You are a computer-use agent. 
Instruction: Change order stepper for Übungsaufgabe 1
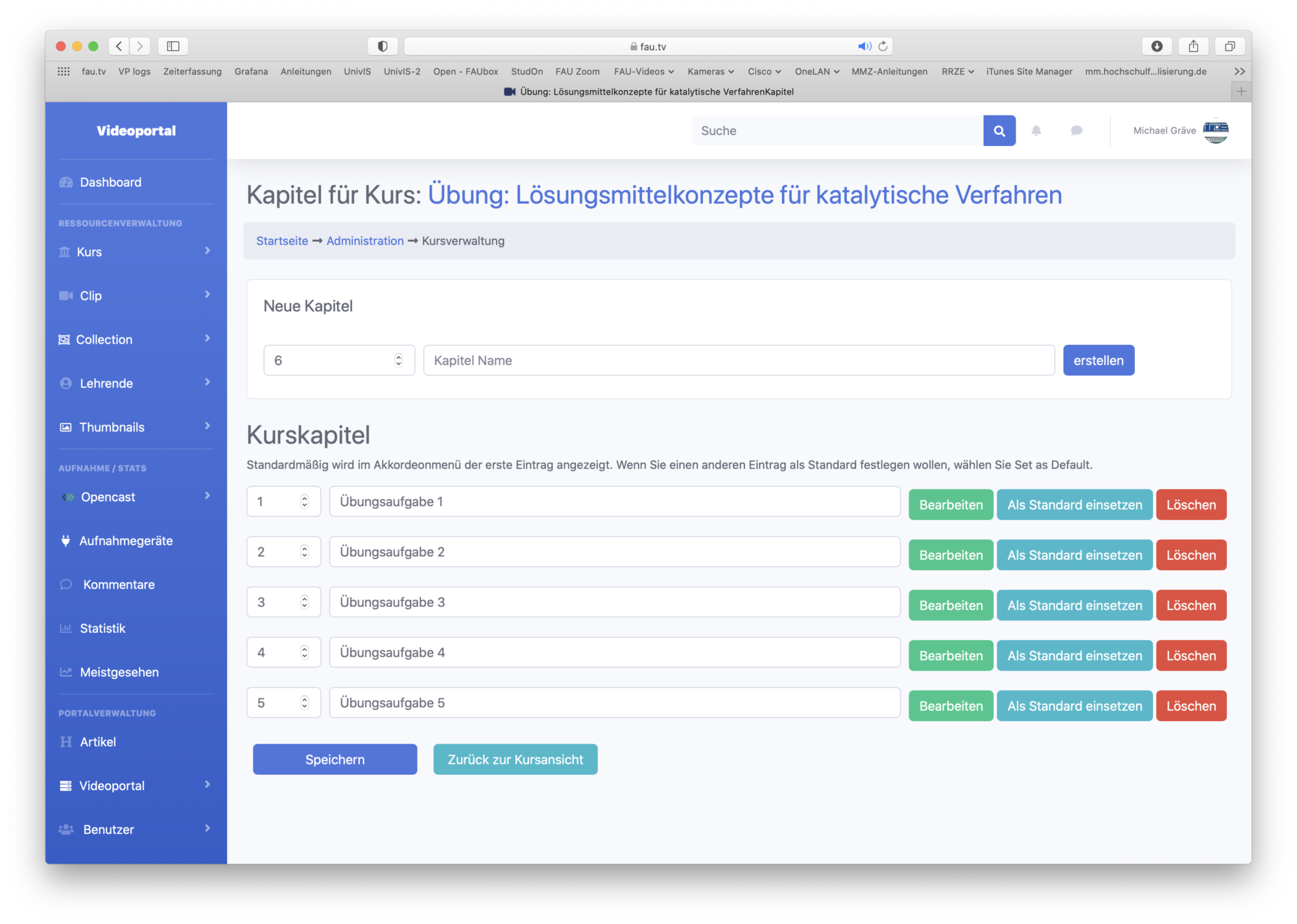pyautogui.click(x=304, y=501)
